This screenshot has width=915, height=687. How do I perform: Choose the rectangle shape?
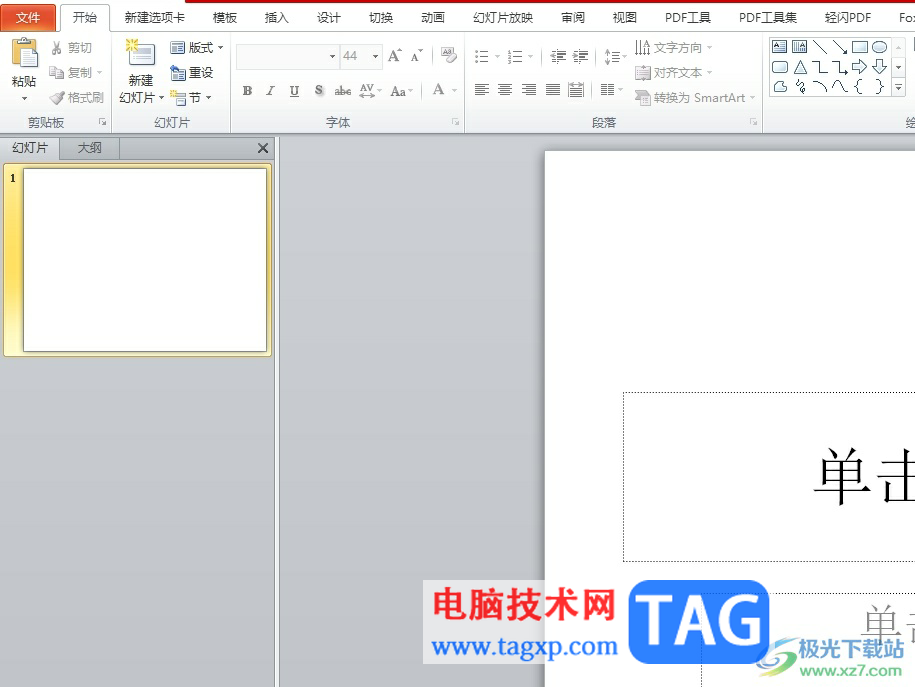pyautogui.click(x=860, y=47)
